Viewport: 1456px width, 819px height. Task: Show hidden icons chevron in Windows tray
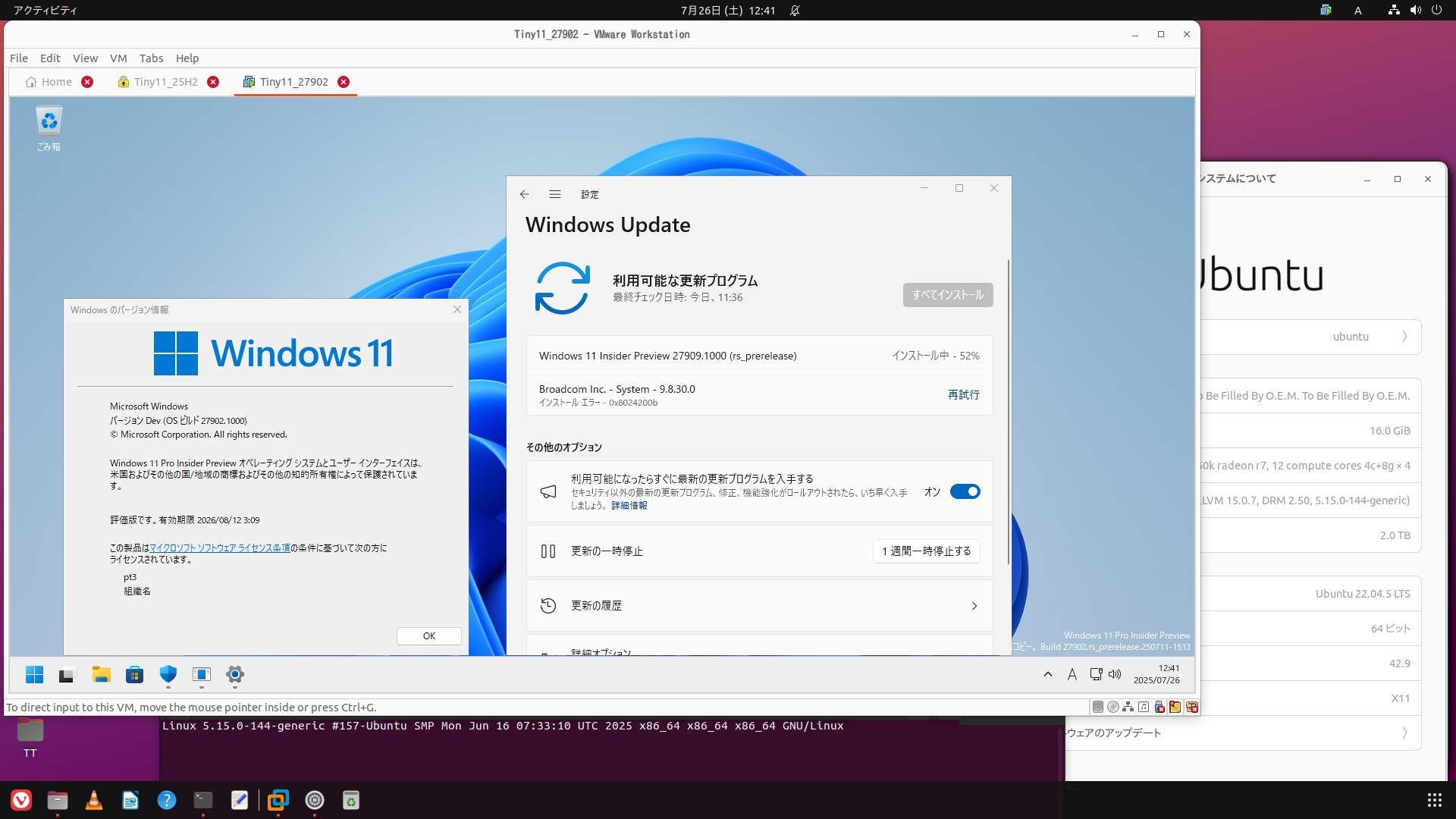pyautogui.click(x=1048, y=674)
